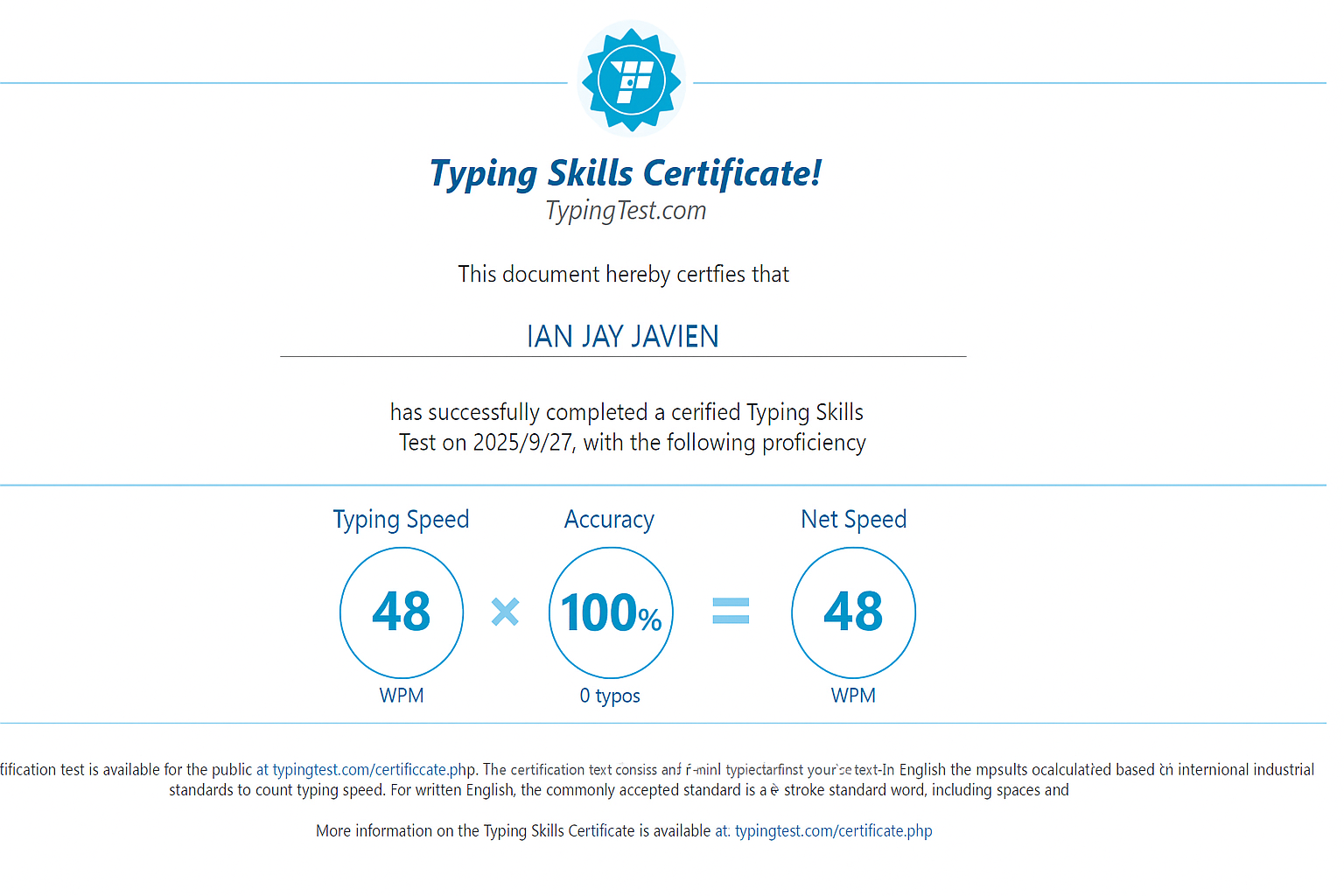Viewport: 1344px width, 896px height.
Task: Click the Typing Skills Certificate! heading
Action: click(624, 173)
